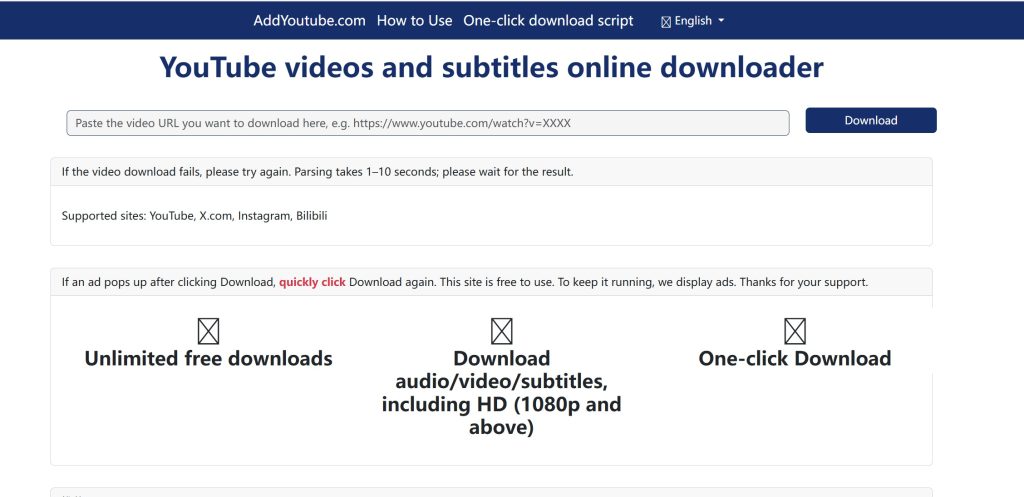
Task: Click the 'Unlimited free downloads' heading
Action: [x=208, y=359]
